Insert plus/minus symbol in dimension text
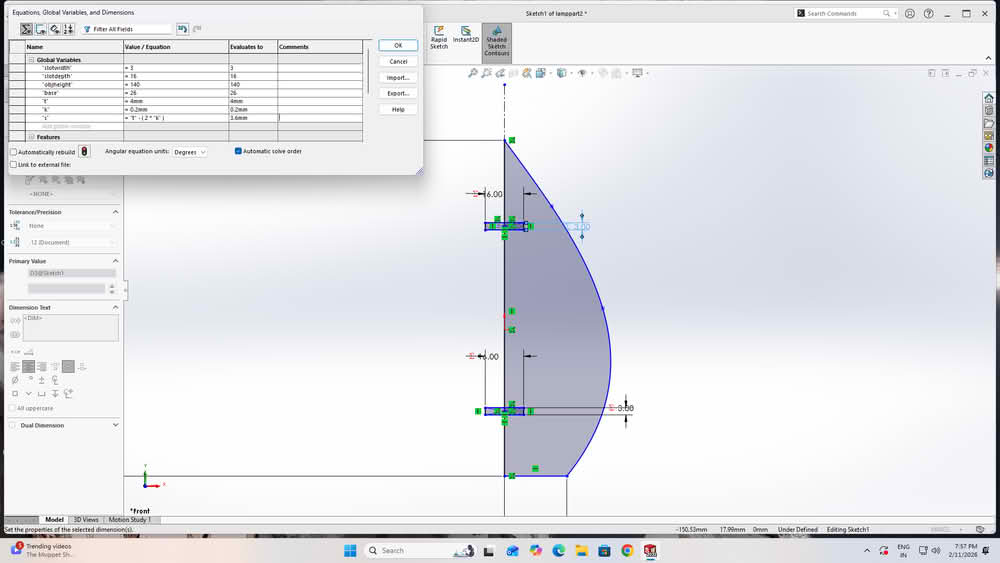Screen dimensions: 1000x563 (41, 380)
